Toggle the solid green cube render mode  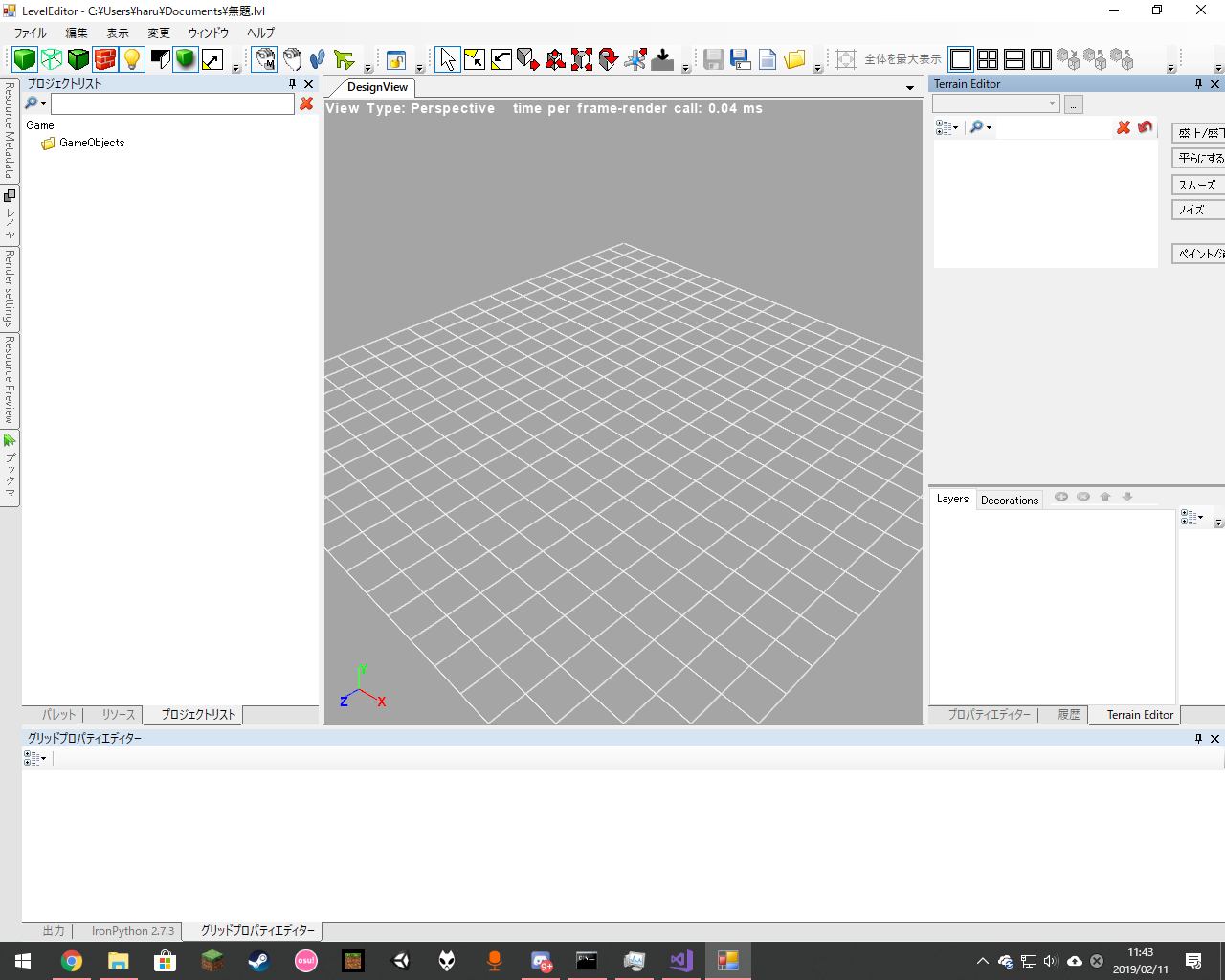click(25, 59)
